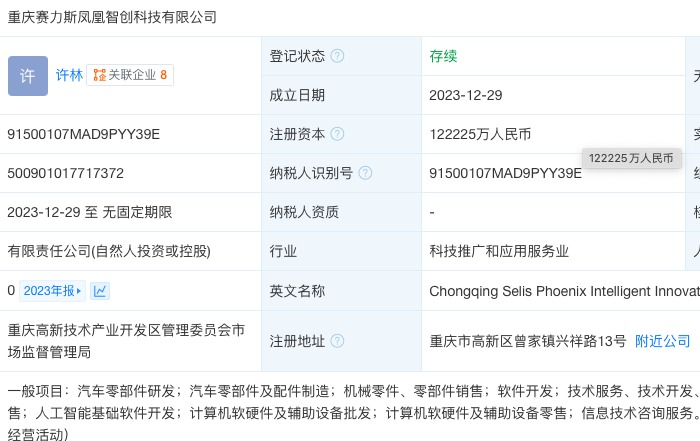Open the 关联企业 8 badge

pyautogui.click(x=130, y=75)
